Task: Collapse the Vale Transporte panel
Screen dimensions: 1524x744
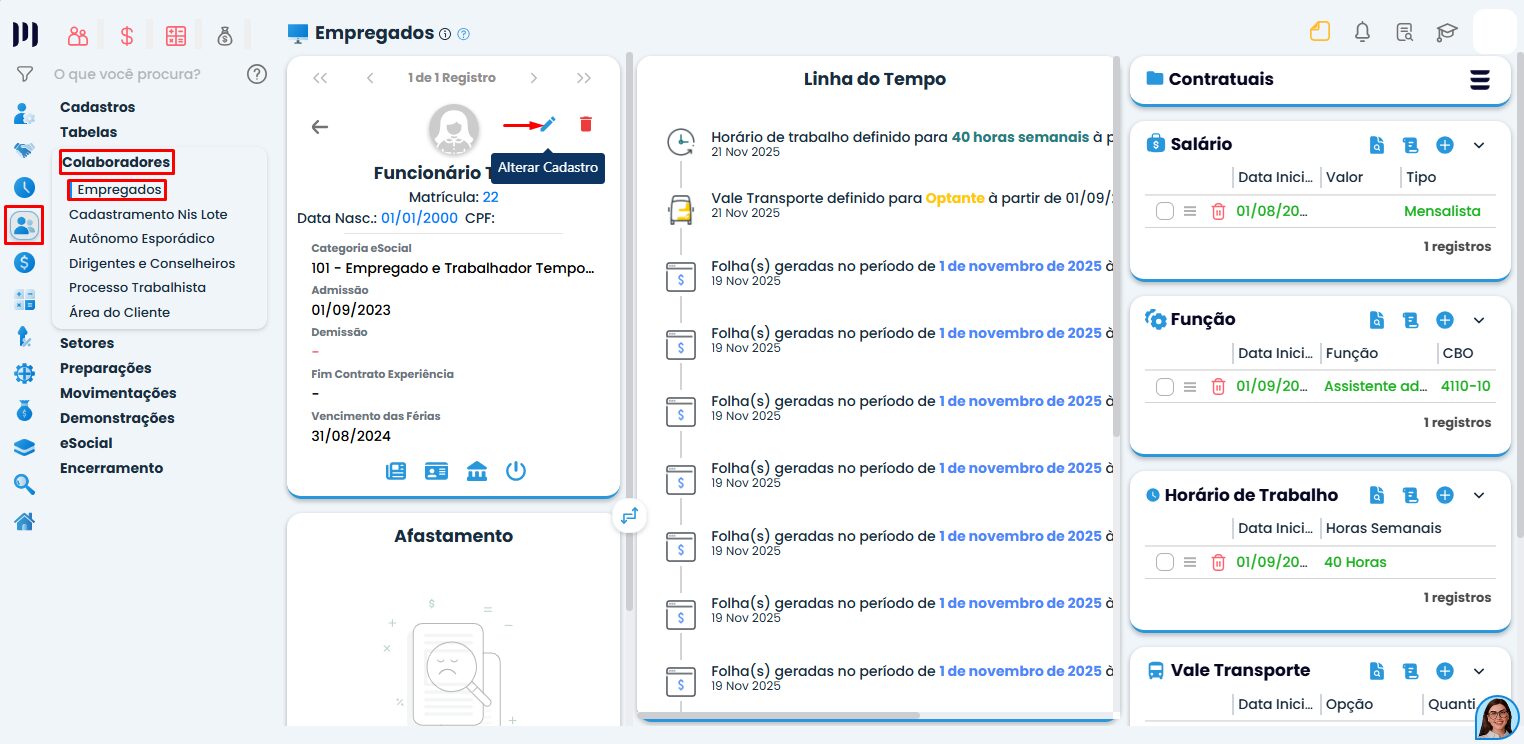Action: (x=1479, y=671)
